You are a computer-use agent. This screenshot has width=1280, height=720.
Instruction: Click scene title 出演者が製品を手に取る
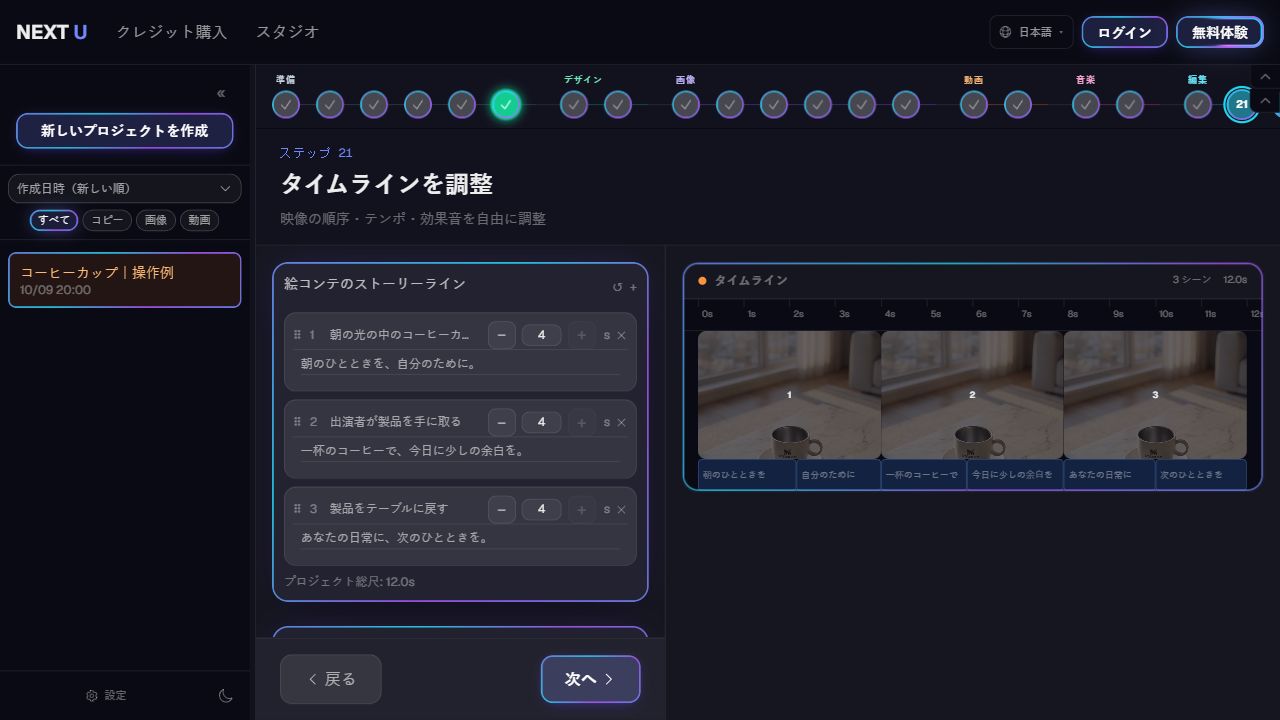click(396, 422)
